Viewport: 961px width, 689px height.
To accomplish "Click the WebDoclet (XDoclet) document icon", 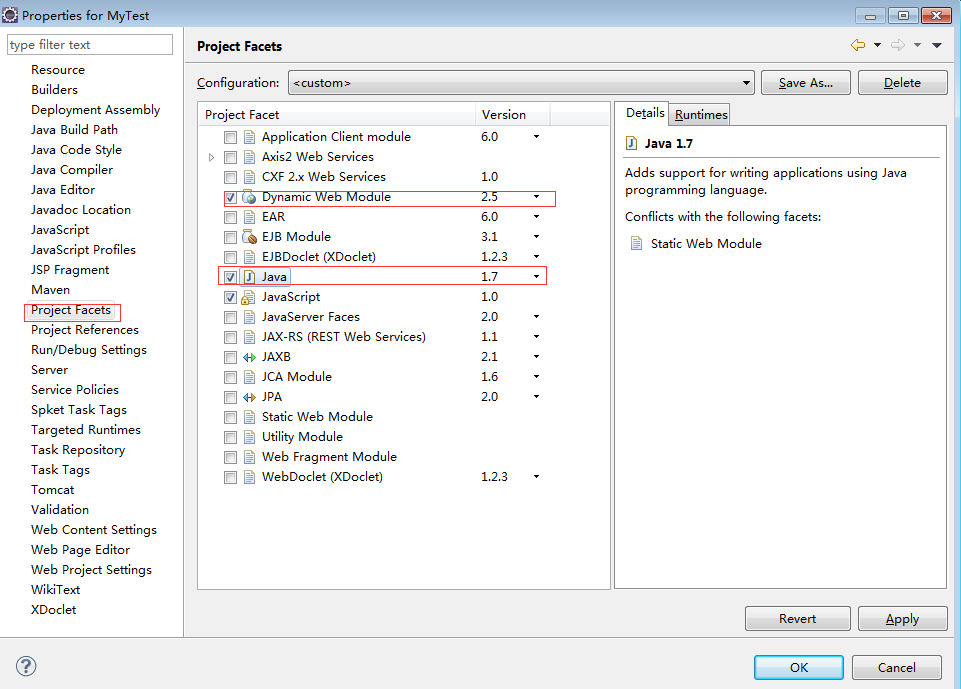I will click(249, 477).
